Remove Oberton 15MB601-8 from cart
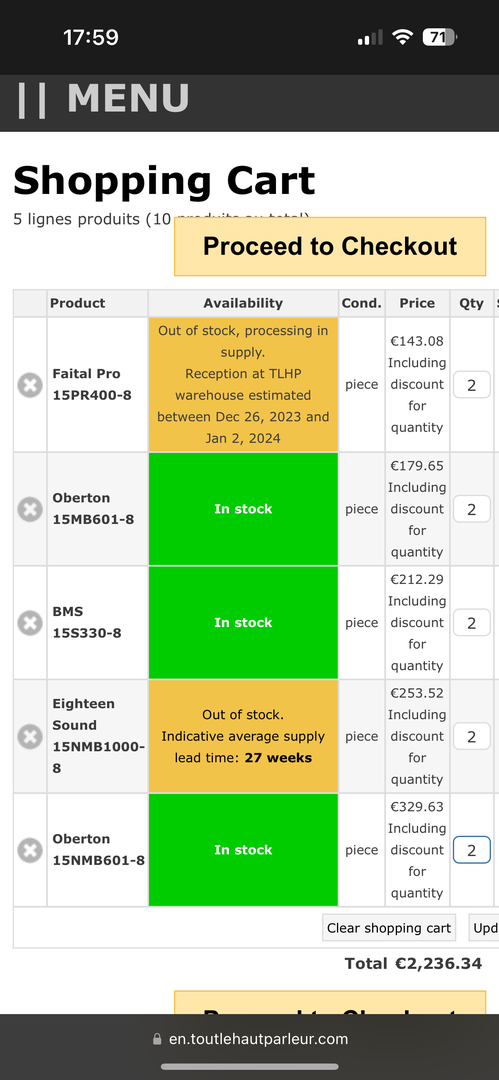This screenshot has height=1080, width=499. tap(30, 509)
